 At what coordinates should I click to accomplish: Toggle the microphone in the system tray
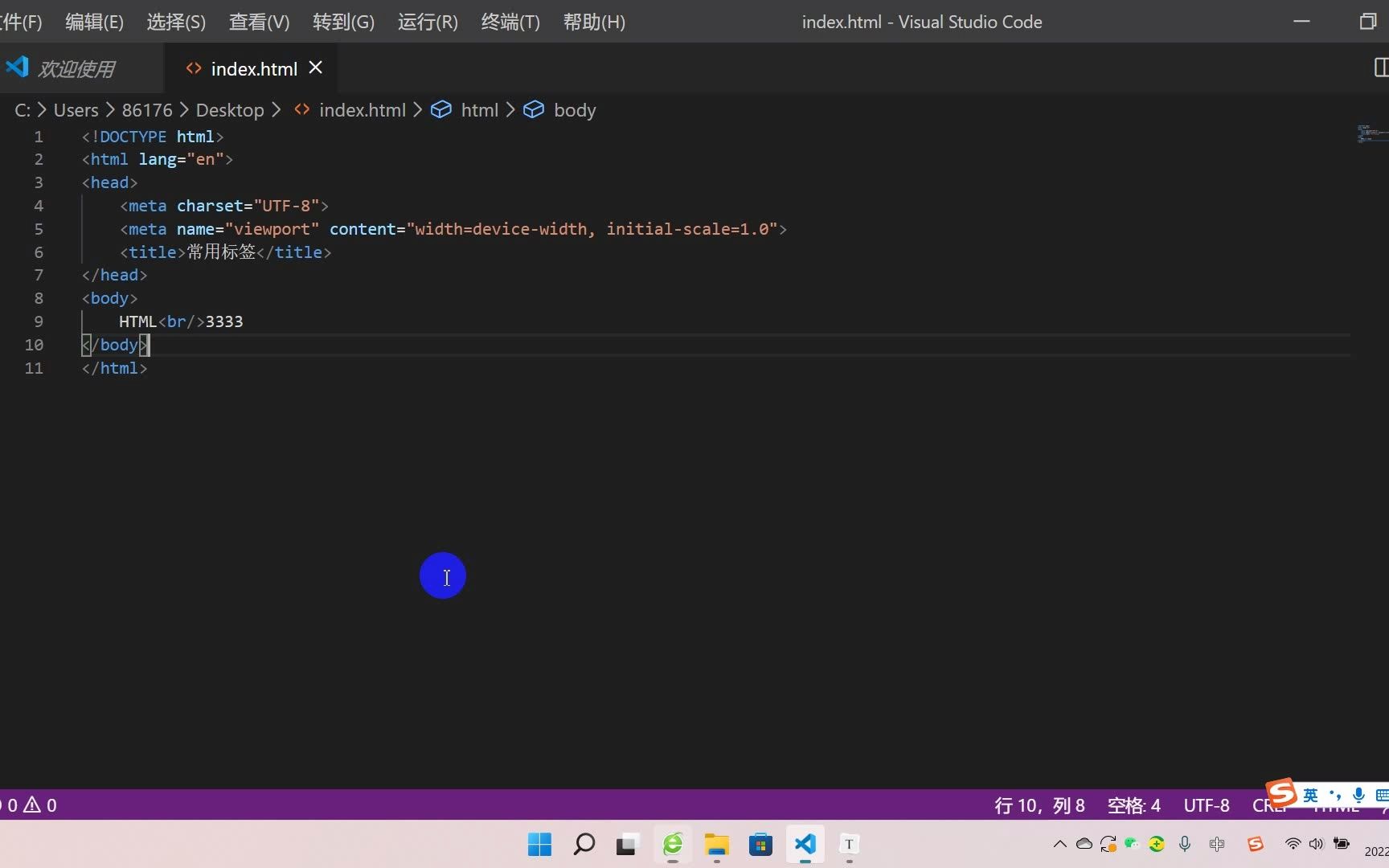click(1184, 845)
